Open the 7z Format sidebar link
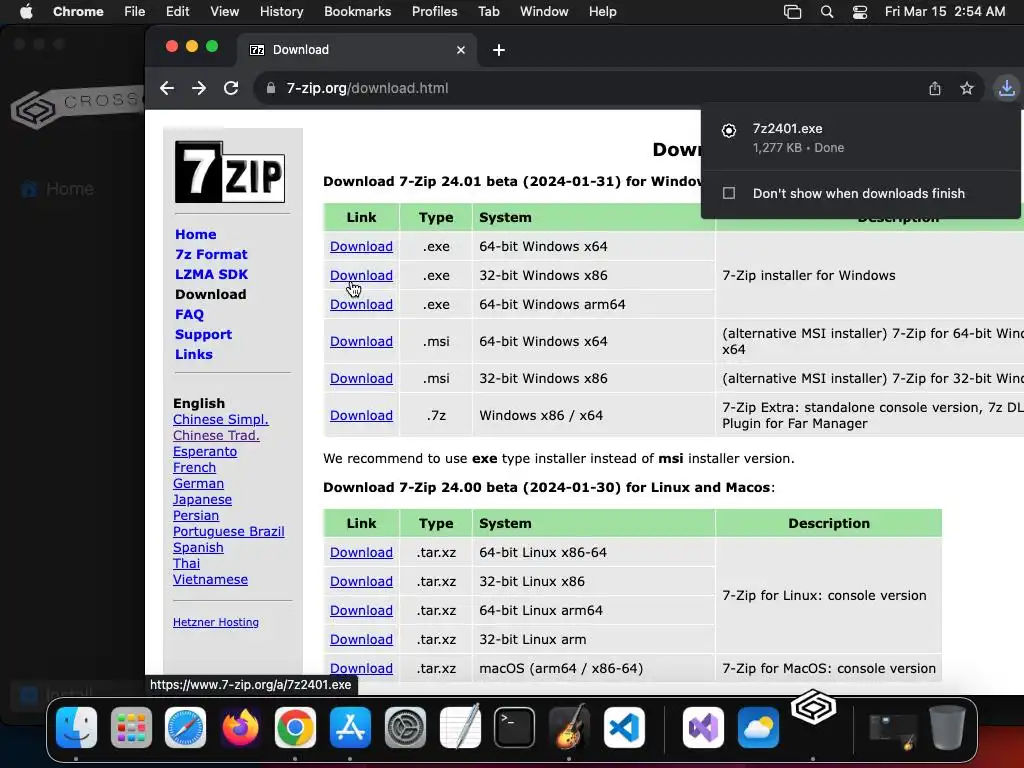This screenshot has height=768, width=1024. click(x=211, y=255)
